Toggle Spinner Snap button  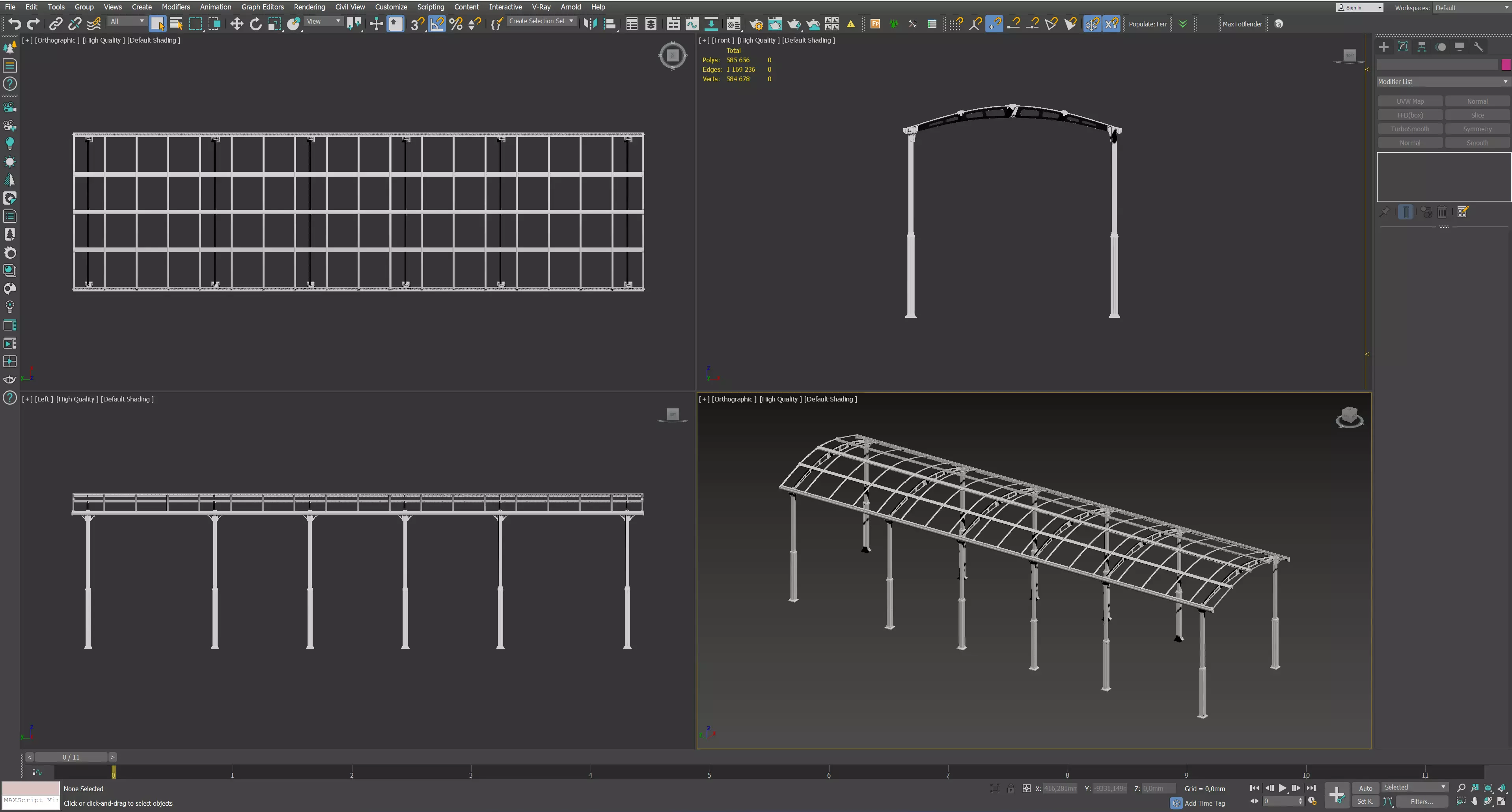(474, 24)
